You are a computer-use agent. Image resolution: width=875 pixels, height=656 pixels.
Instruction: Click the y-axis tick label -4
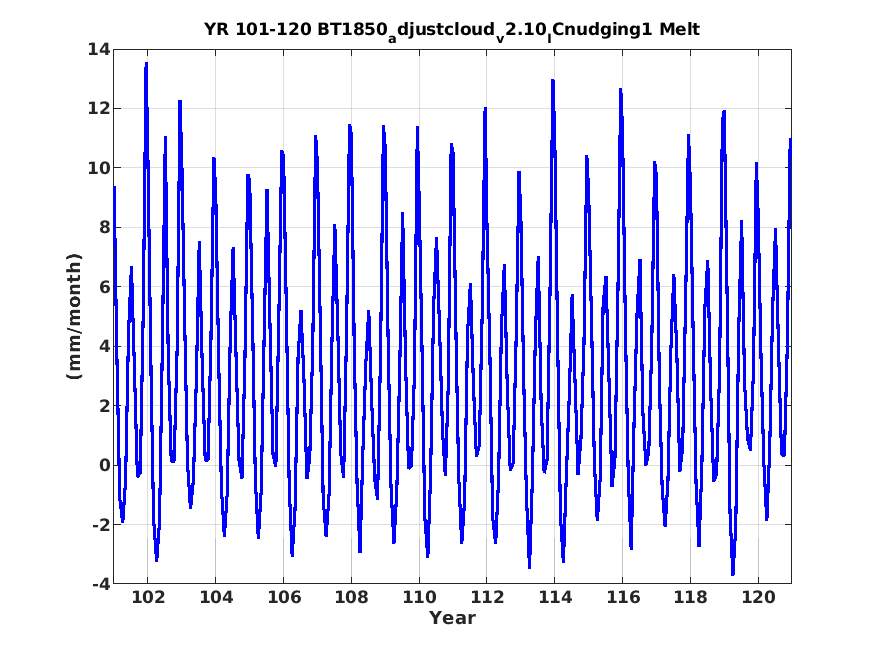(x=102, y=584)
